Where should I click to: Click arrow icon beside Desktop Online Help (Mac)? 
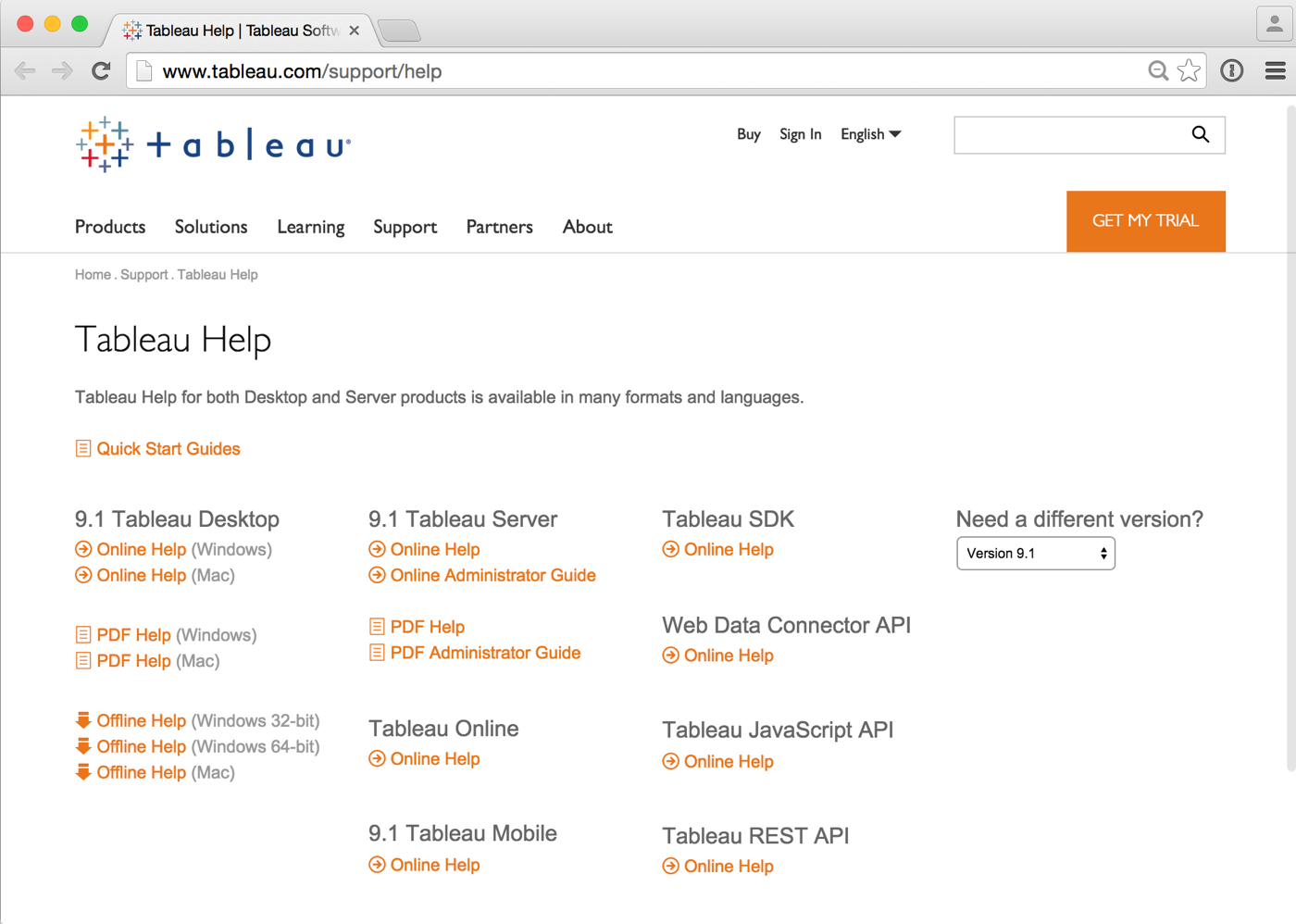(83, 575)
